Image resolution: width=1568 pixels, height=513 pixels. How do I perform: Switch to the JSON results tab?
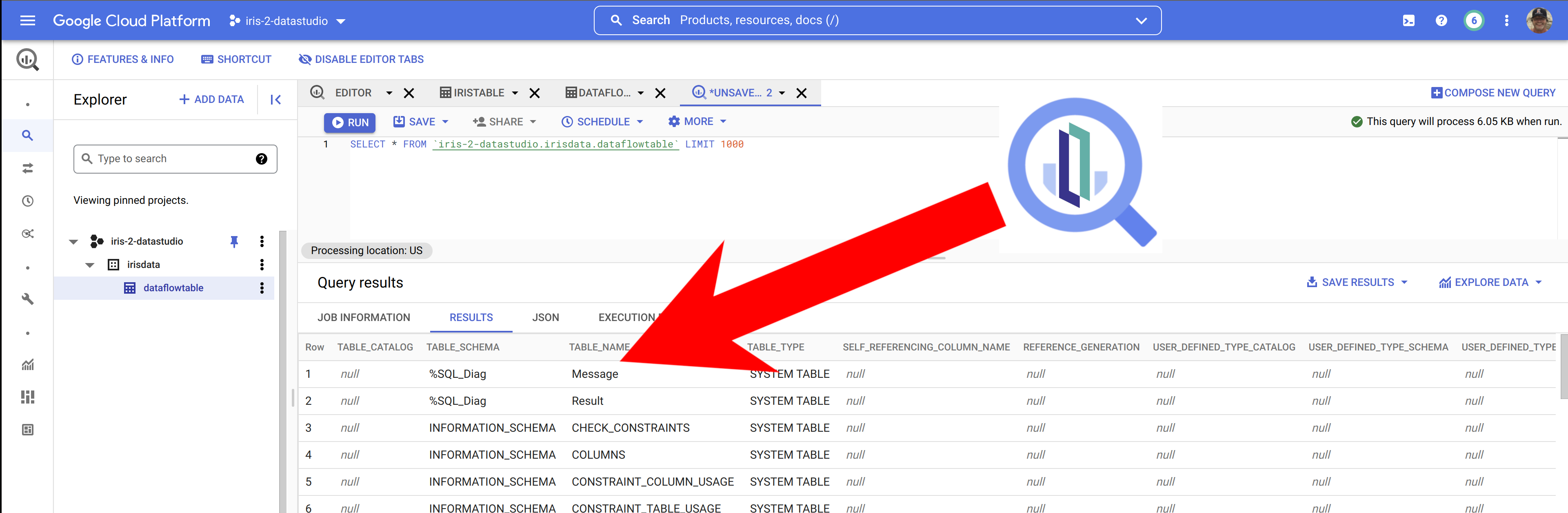click(x=545, y=317)
